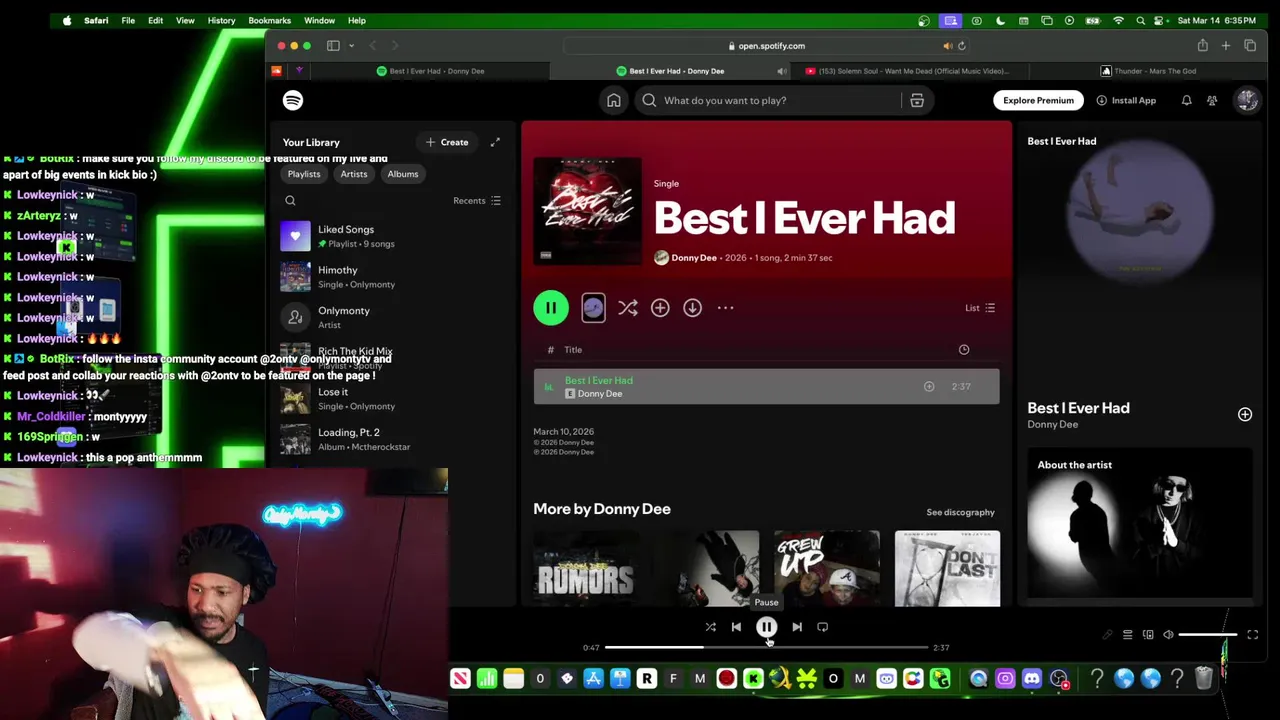Switch to Thunder - Mars The God tab
The height and width of the screenshot is (720, 1280).
coord(1148,71)
